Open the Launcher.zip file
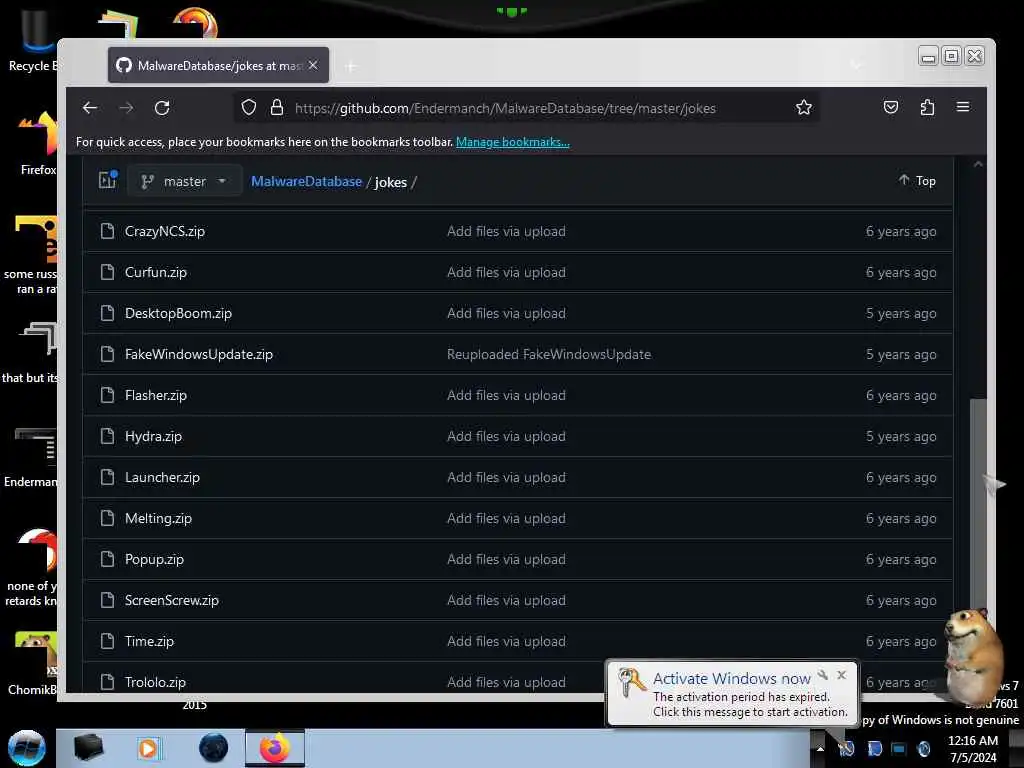 [162, 477]
